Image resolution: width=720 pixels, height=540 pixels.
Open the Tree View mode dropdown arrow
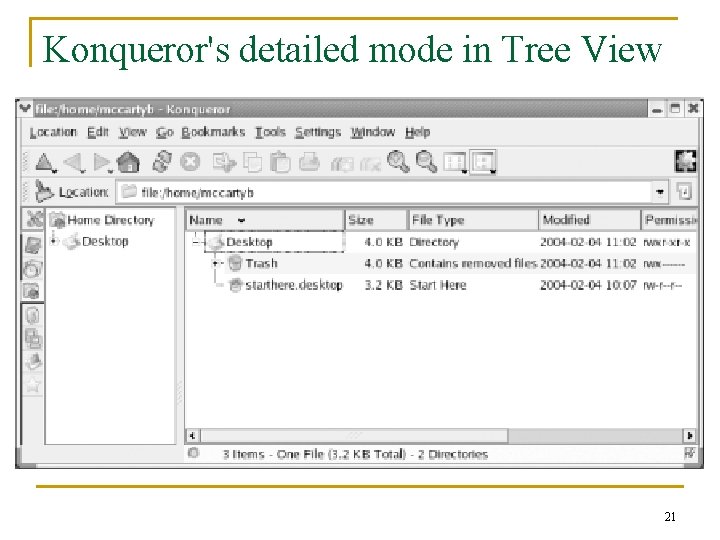493,172
